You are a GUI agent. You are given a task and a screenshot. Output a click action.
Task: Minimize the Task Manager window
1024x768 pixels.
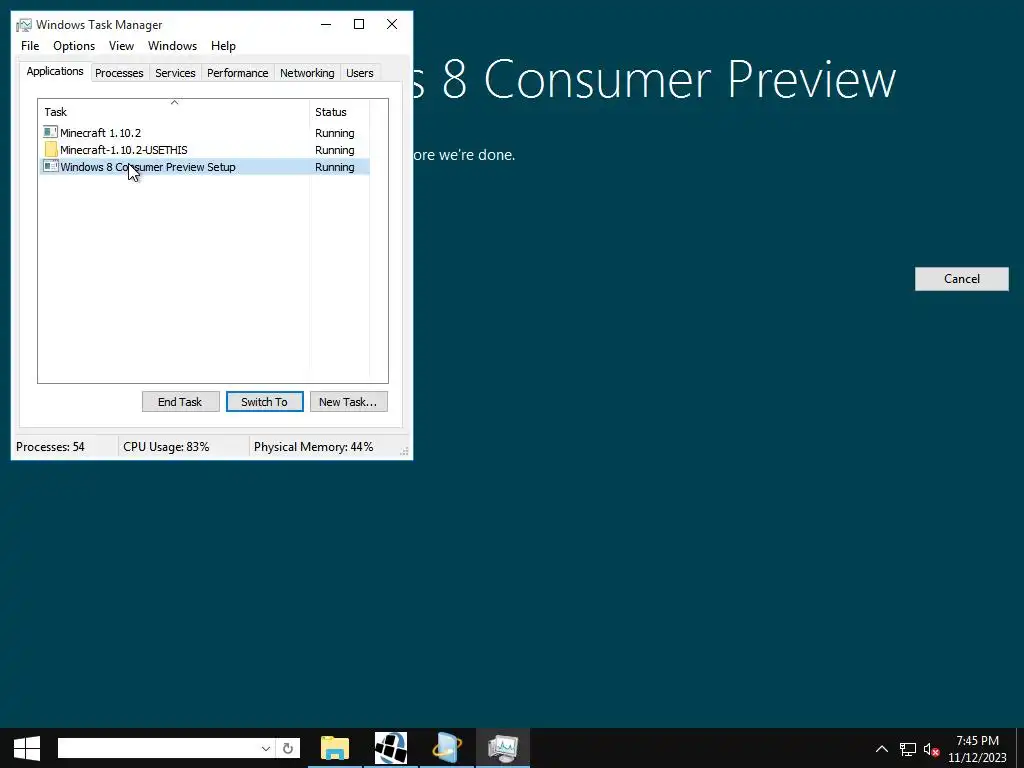pos(326,24)
